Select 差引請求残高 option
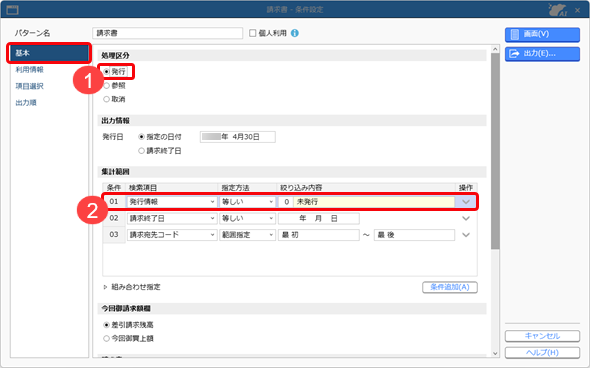 coord(106,325)
